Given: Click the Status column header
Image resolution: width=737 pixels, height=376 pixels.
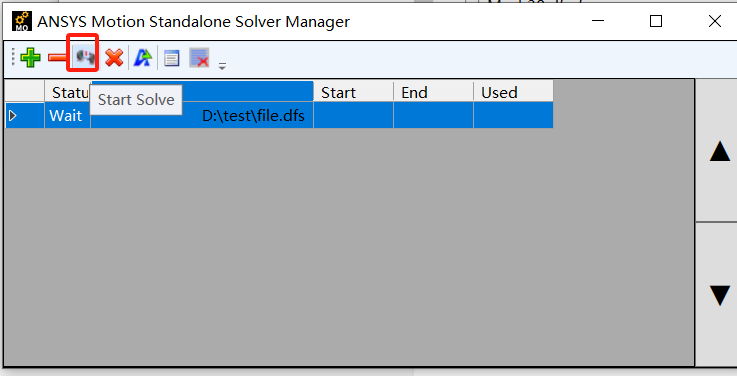Looking at the screenshot, I should tap(68, 91).
